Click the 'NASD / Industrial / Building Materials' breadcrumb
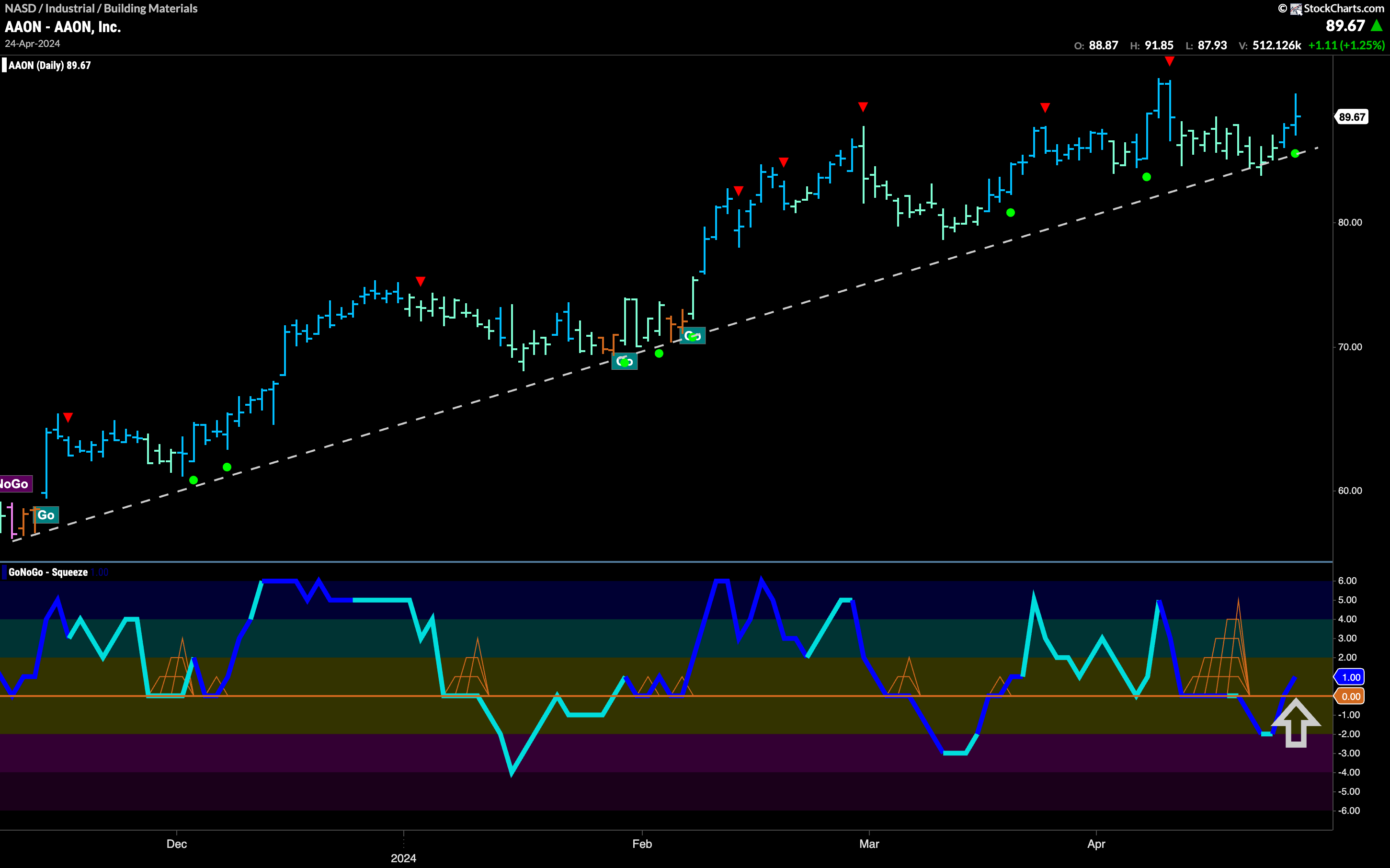This screenshot has width=1390, height=868. 101,8
